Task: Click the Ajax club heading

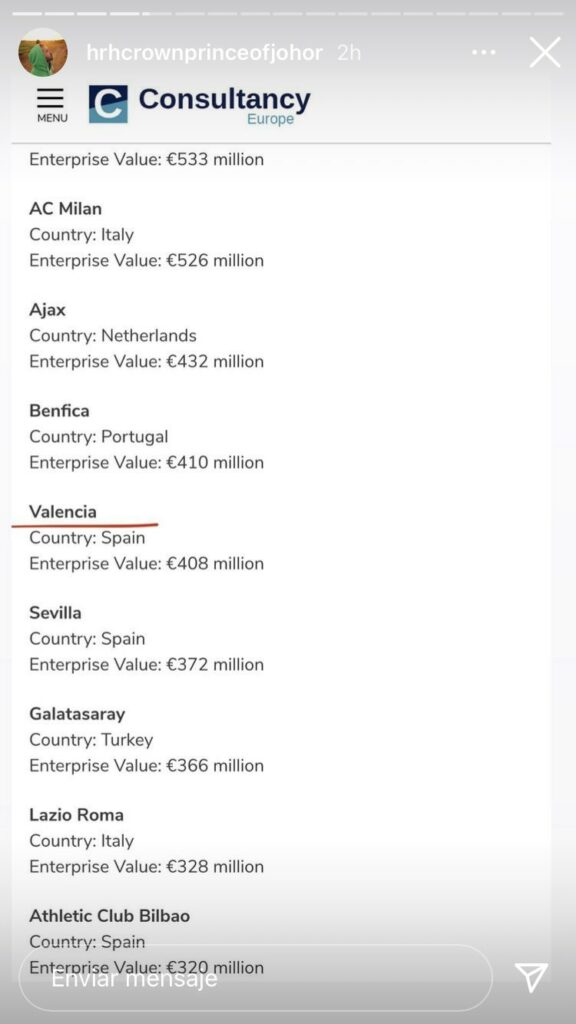Action: (47, 310)
